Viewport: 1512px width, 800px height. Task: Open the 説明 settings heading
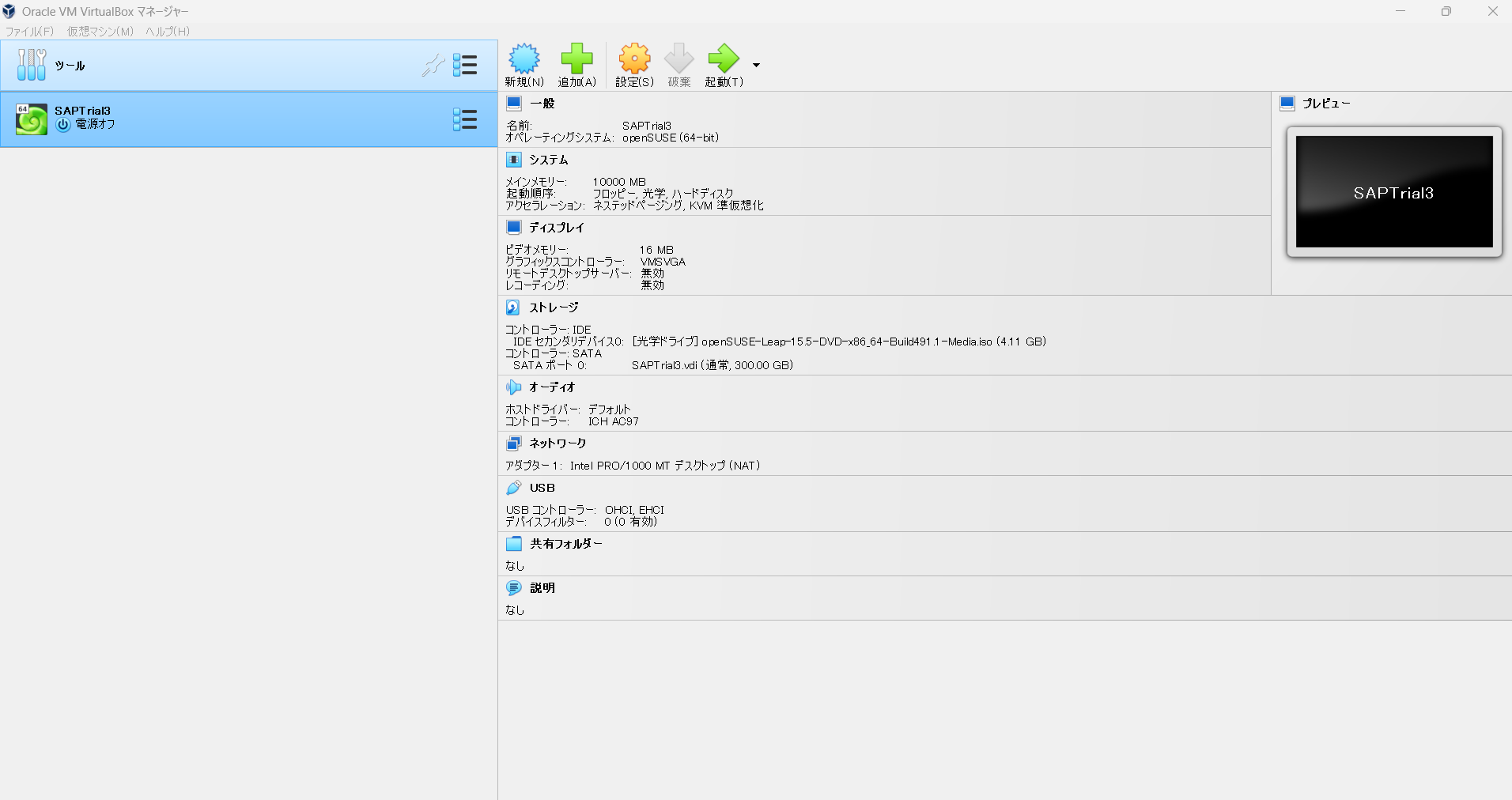542,588
